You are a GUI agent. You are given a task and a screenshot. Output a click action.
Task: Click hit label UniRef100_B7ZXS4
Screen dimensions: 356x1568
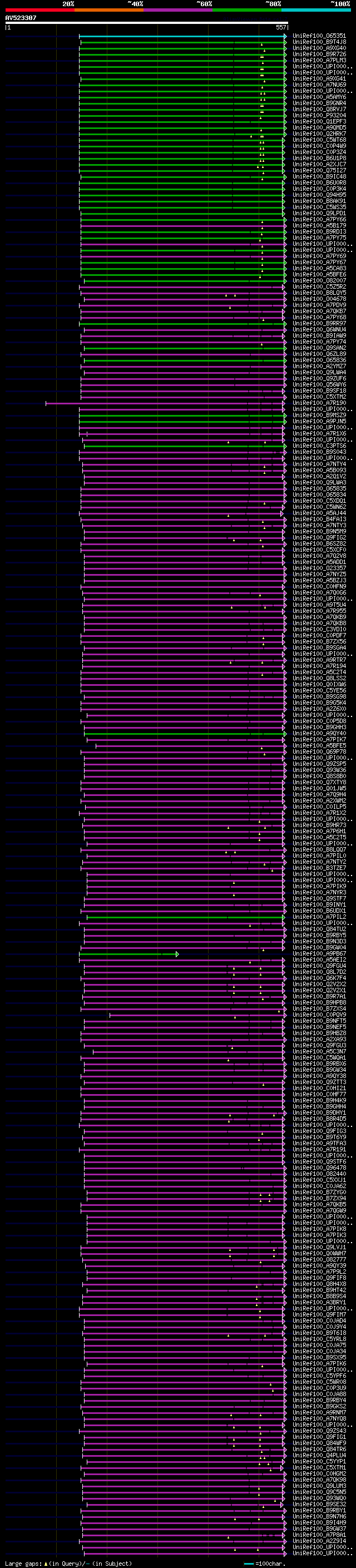coord(319,1008)
